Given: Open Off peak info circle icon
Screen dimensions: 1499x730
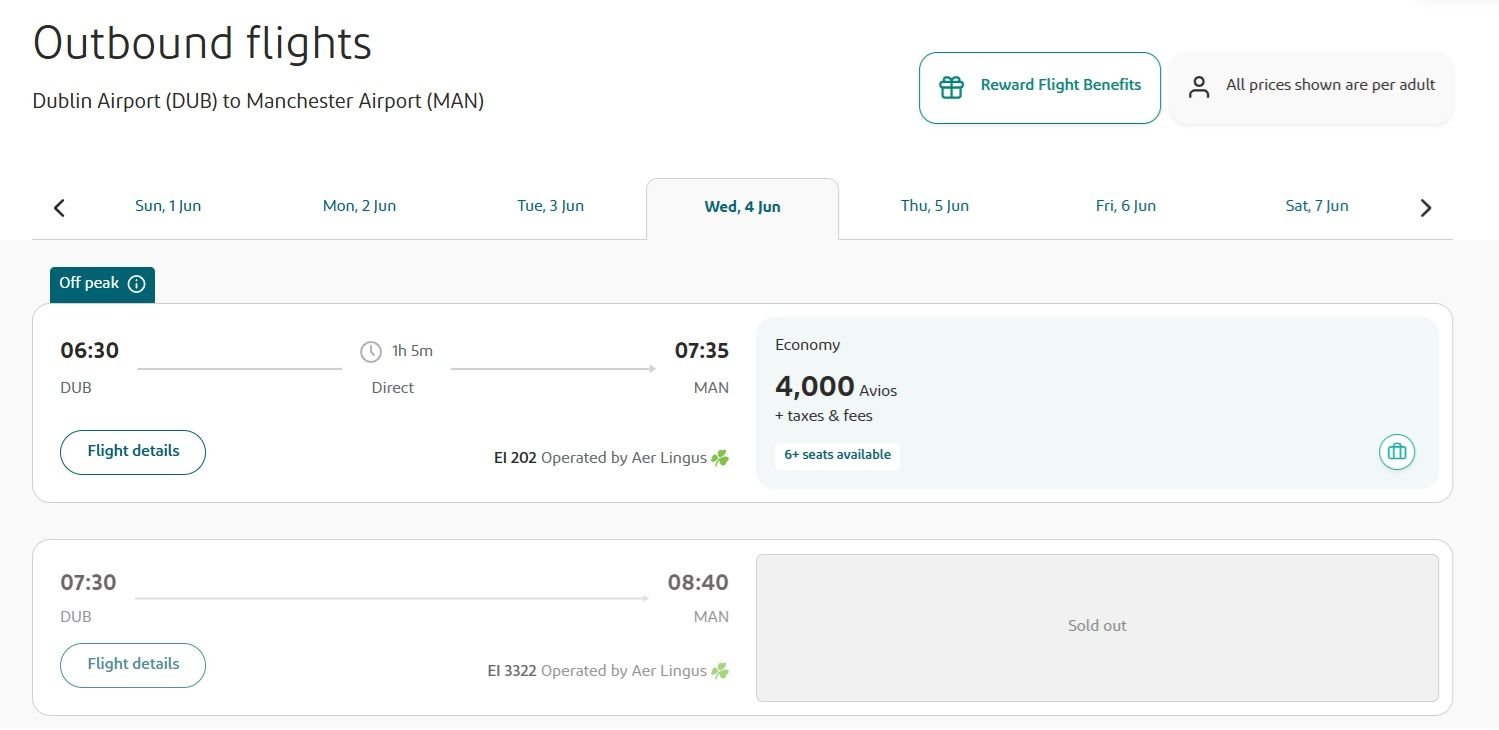Looking at the screenshot, I should point(137,284).
